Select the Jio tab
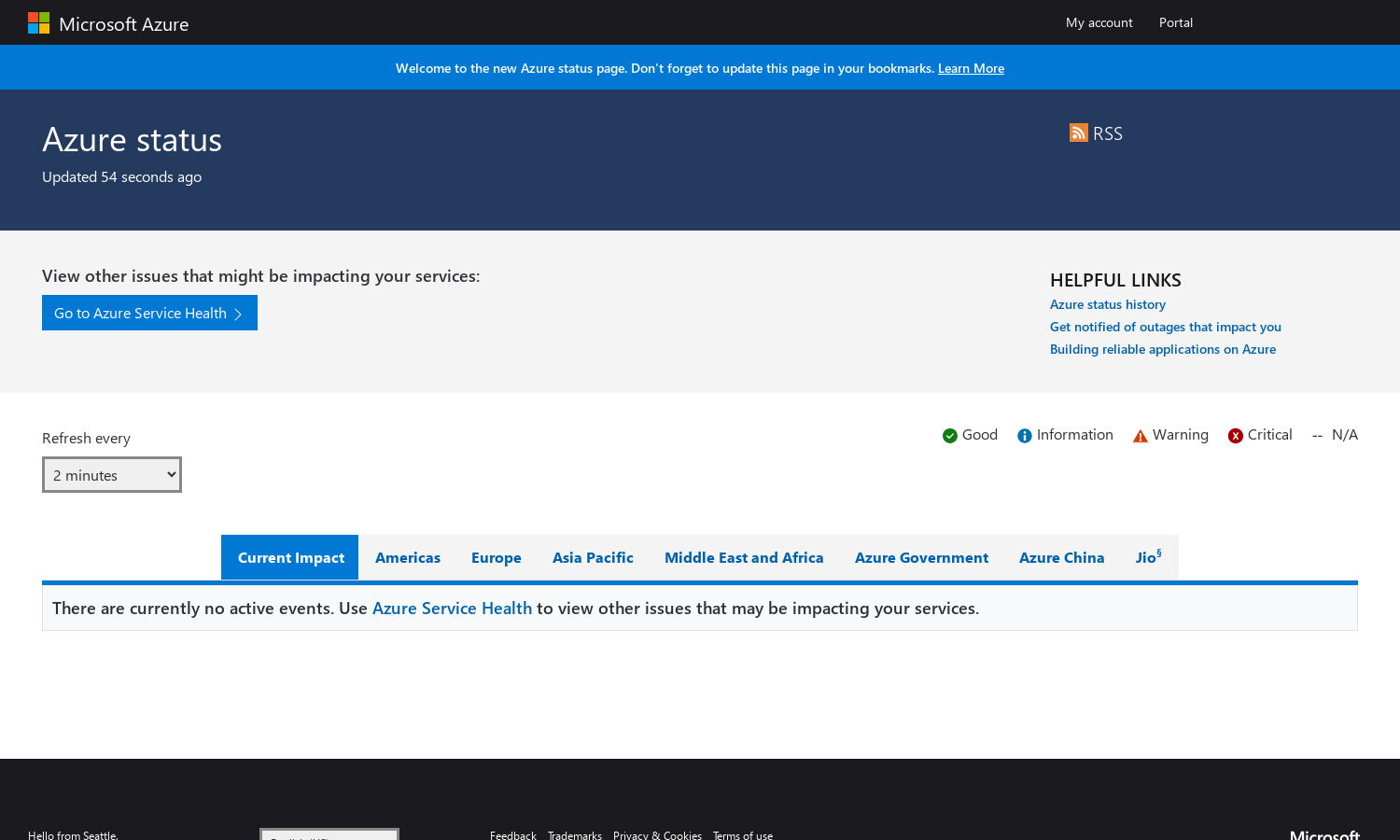 click(x=1148, y=557)
